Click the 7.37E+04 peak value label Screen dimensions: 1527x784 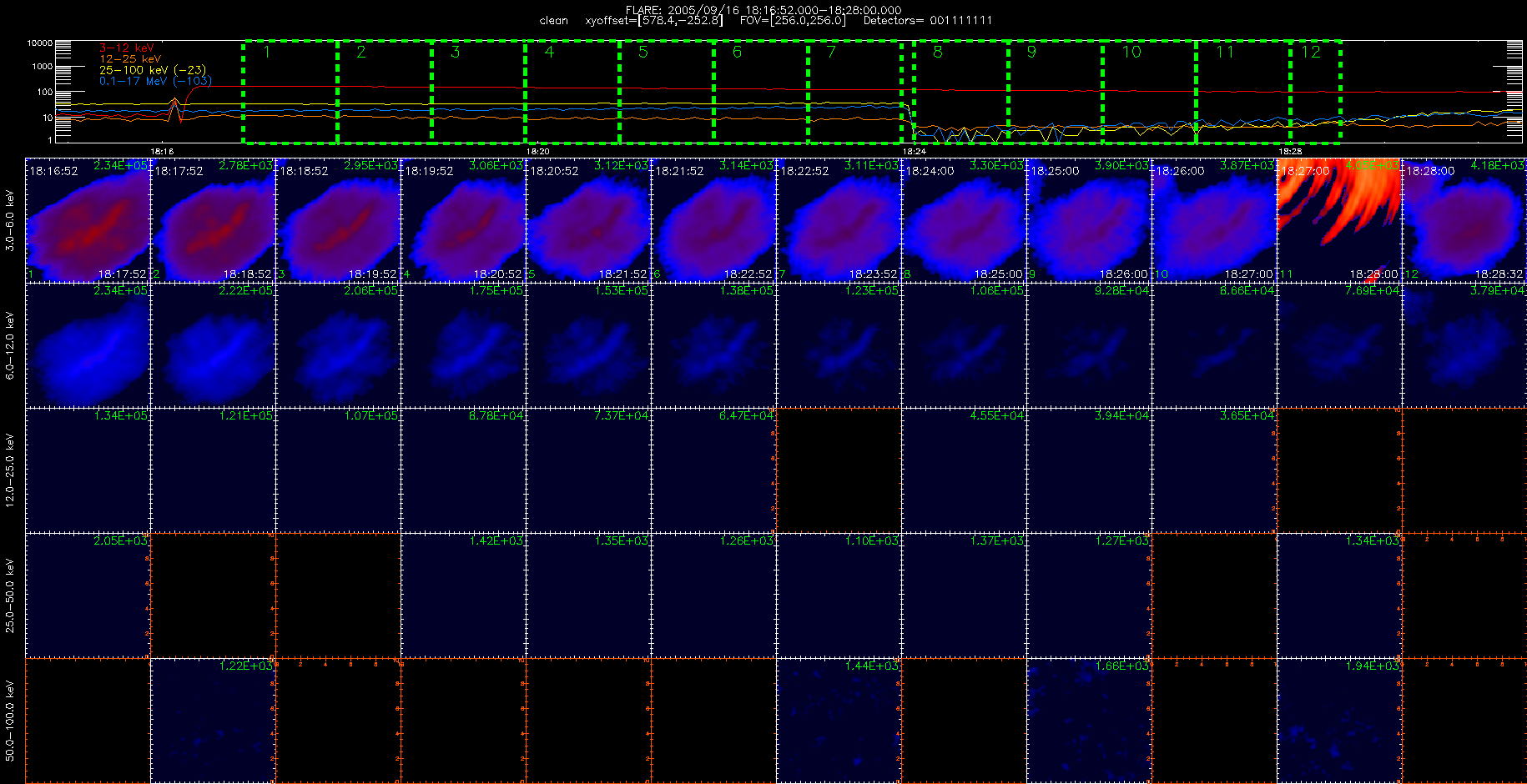pos(622,416)
